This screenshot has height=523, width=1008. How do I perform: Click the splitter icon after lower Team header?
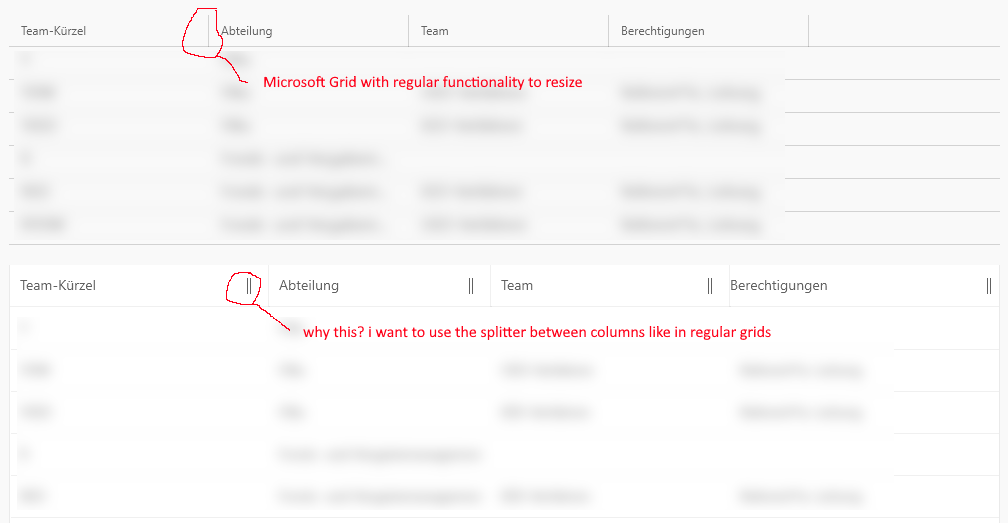(710, 286)
